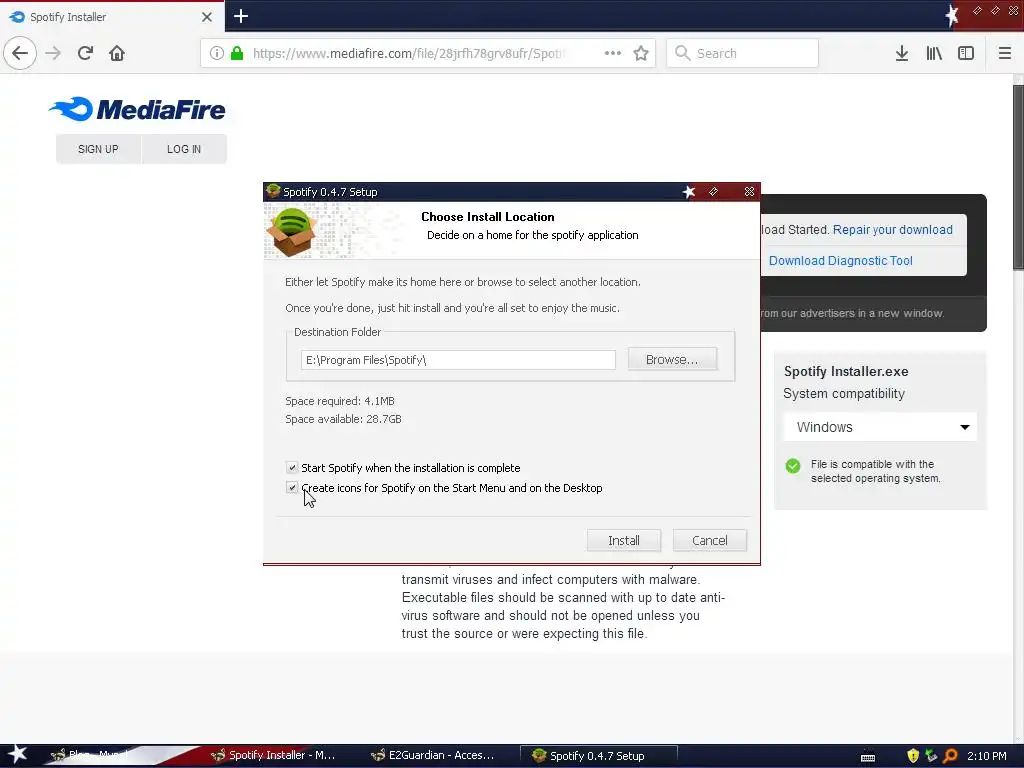This screenshot has height=768, width=1024.
Task: Switch to Spotify 0.4.7 Setup taskbar item
Action: (598, 756)
